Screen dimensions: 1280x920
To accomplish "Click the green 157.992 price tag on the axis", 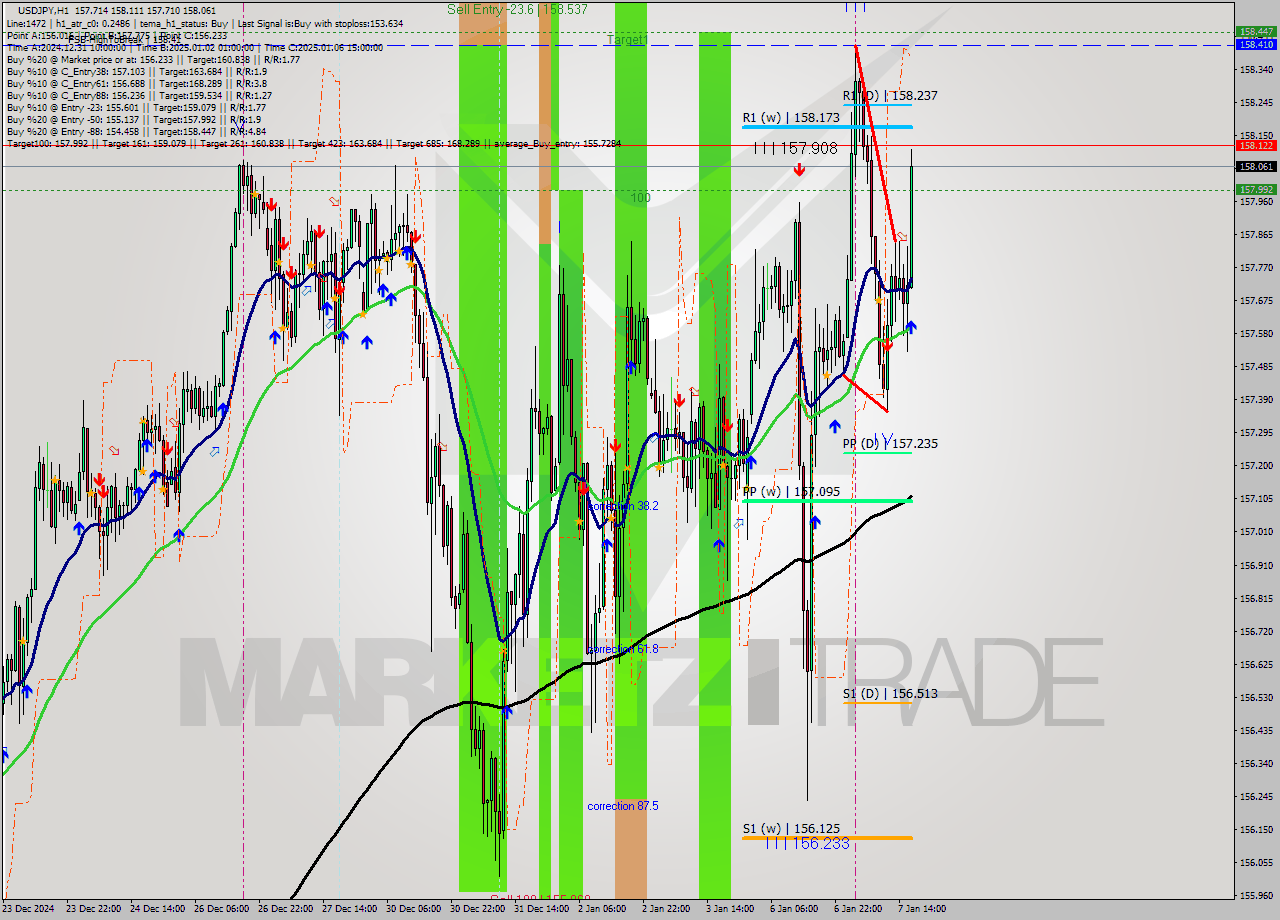I will click(1256, 189).
